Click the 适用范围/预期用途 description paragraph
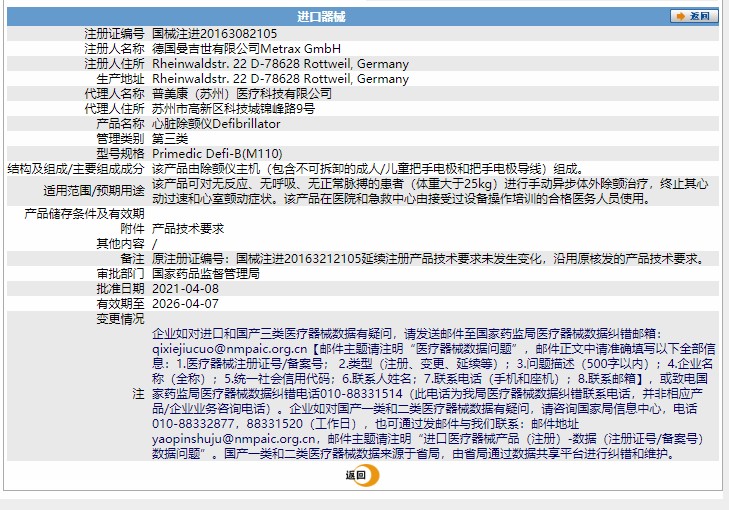This screenshot has height=510, width=729. (x=430, y=191)
